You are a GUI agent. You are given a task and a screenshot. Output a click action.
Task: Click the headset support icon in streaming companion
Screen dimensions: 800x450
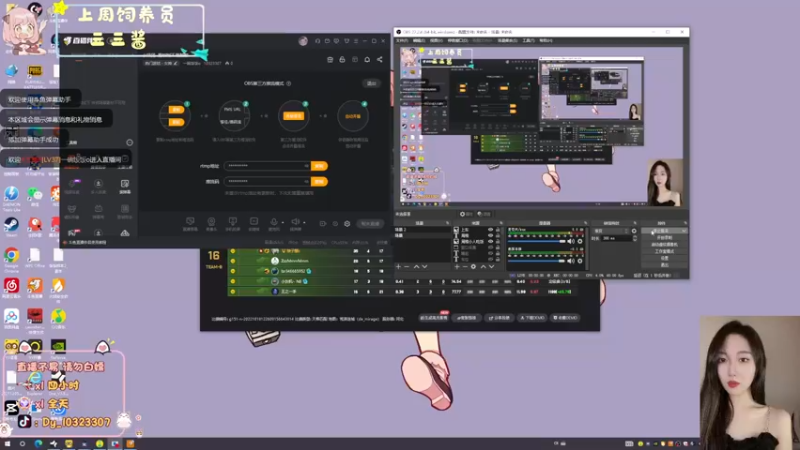(317, 41)
